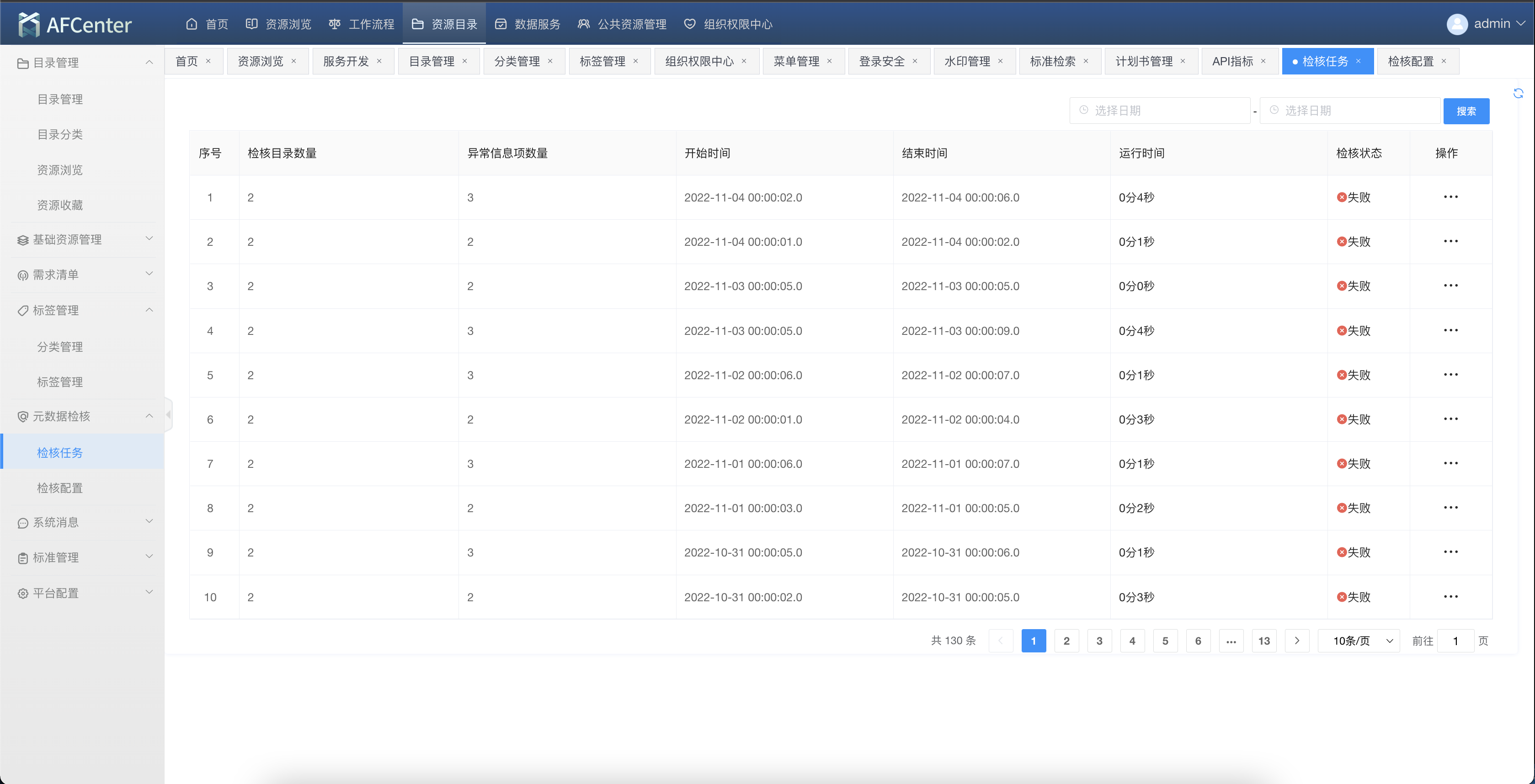
Task: Close the 标准检索 tab
Action: click(1086, 61)
